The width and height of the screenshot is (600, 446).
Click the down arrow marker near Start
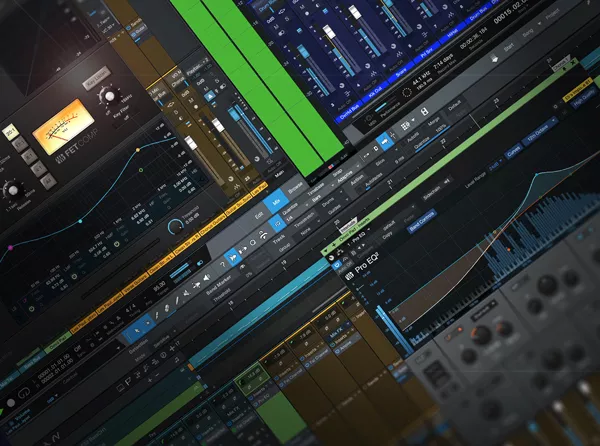click(496, 57)
